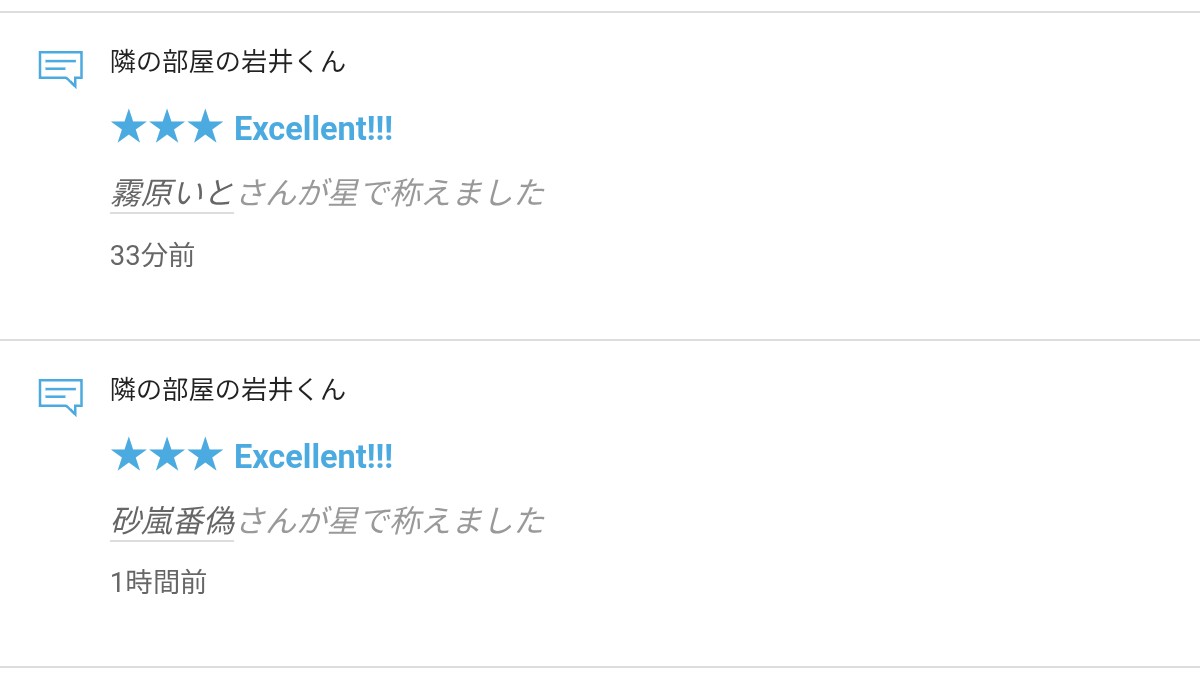The width and height of the screenshot is (1200, 682).
Task: Click the first star in 霧原いと's rating
Action: 128,127
